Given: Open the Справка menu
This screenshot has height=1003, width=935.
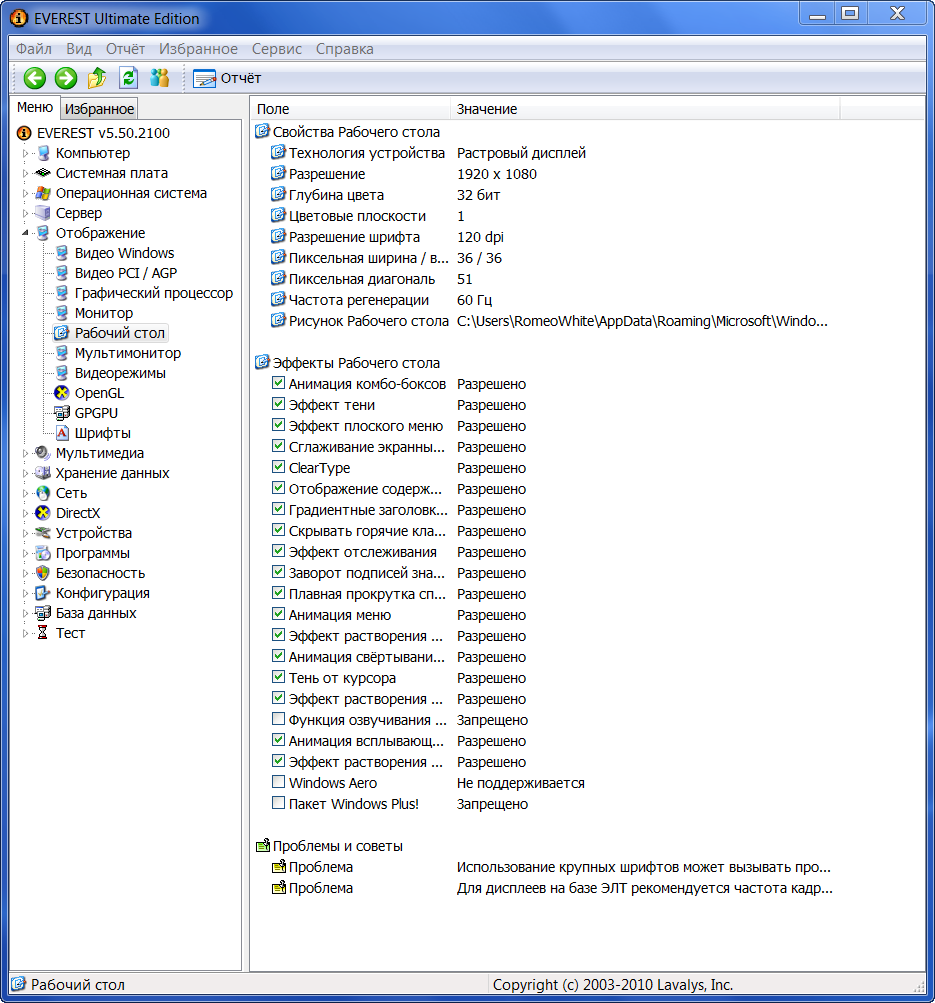Looking at the screenshot, I should [345, 49].
